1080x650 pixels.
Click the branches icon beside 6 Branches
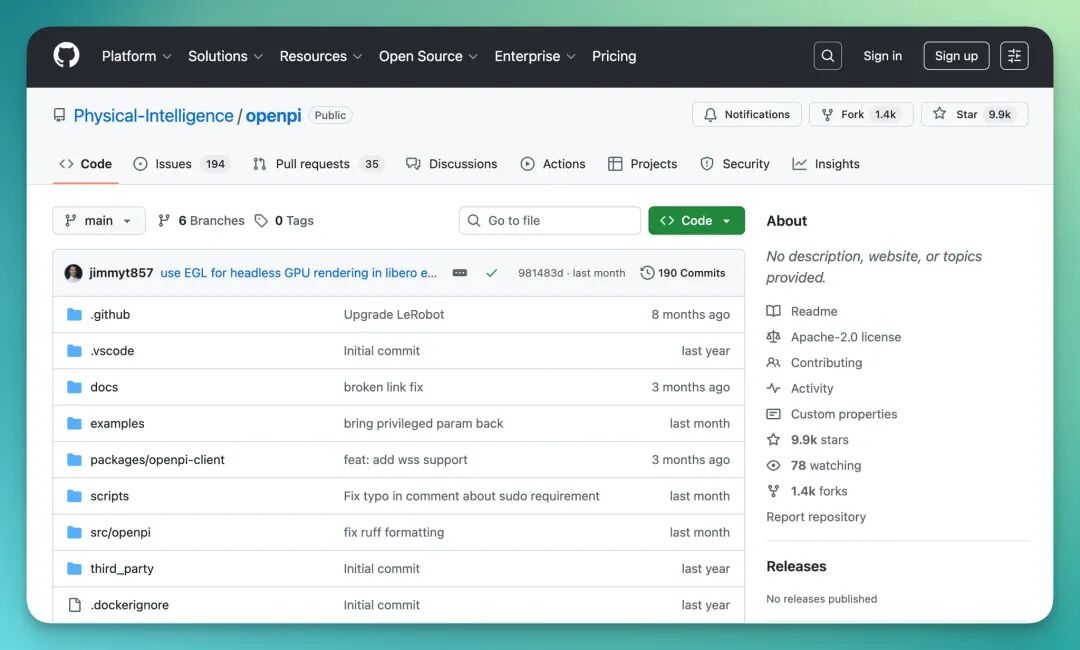click(164, 220)
